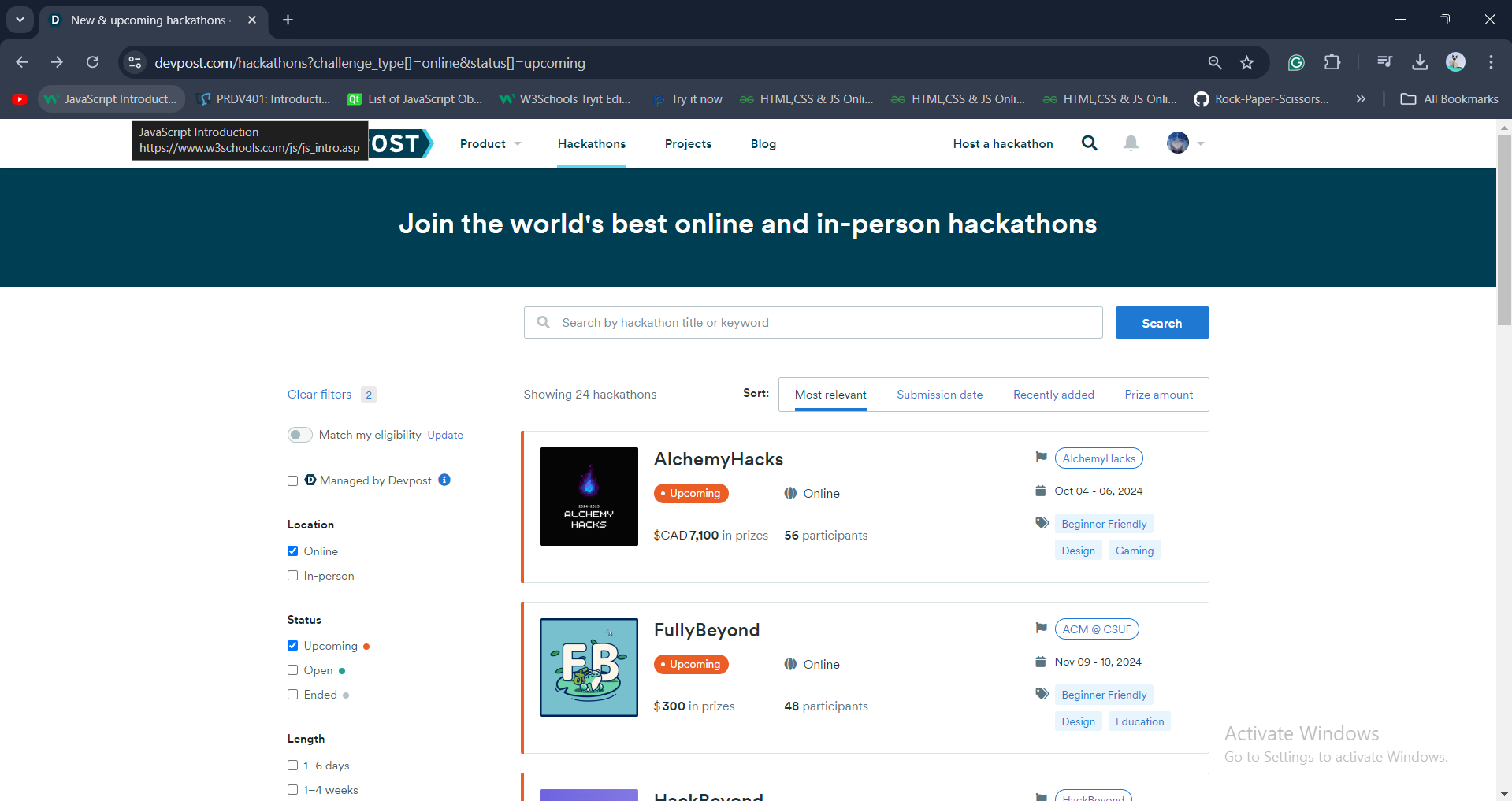Check the Managed by Devpost checkbox
The image size is (1512, 801).
(292, 480)
